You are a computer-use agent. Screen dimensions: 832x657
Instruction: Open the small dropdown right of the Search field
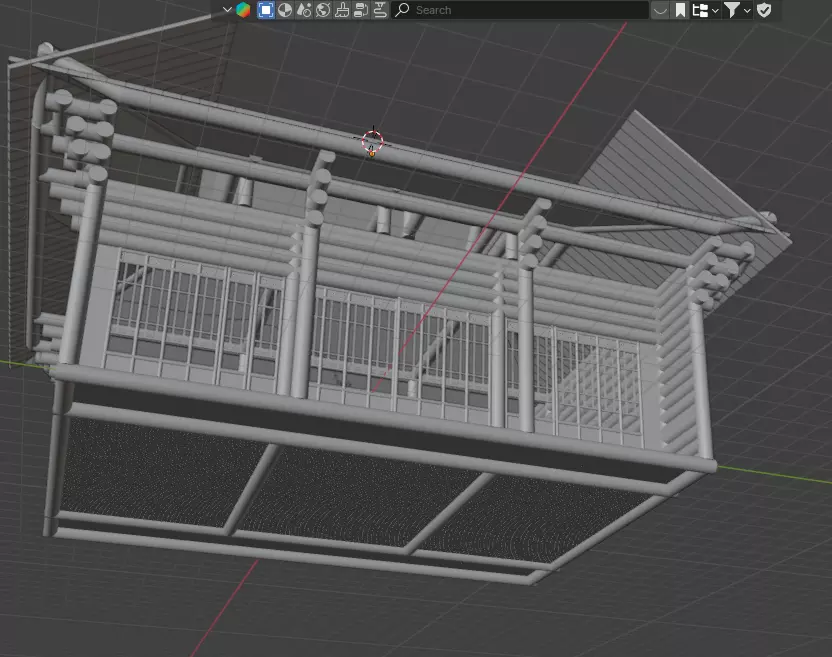click(x=660, y=10)
